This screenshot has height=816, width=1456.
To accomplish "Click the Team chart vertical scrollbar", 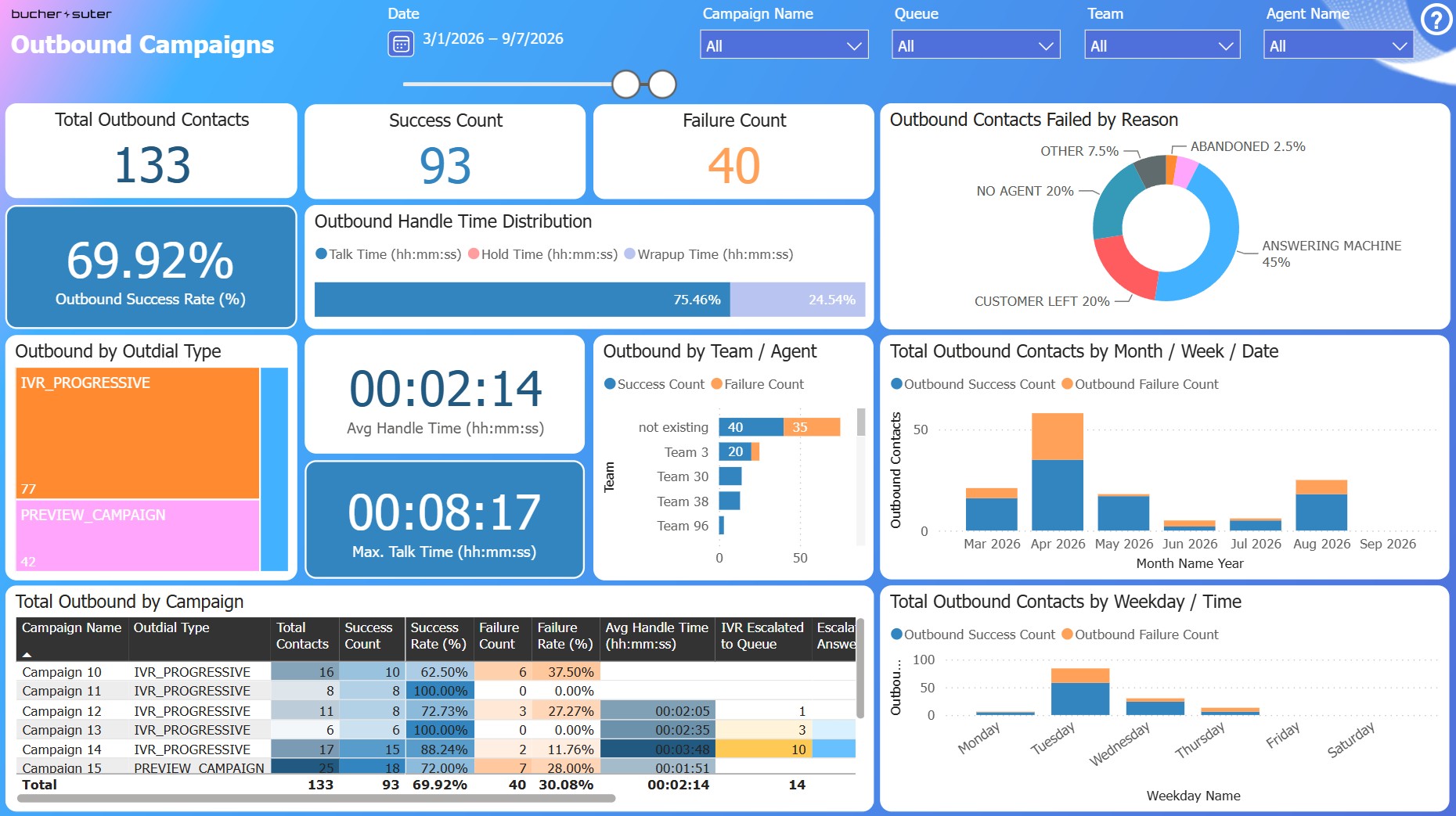I will 861,422.
